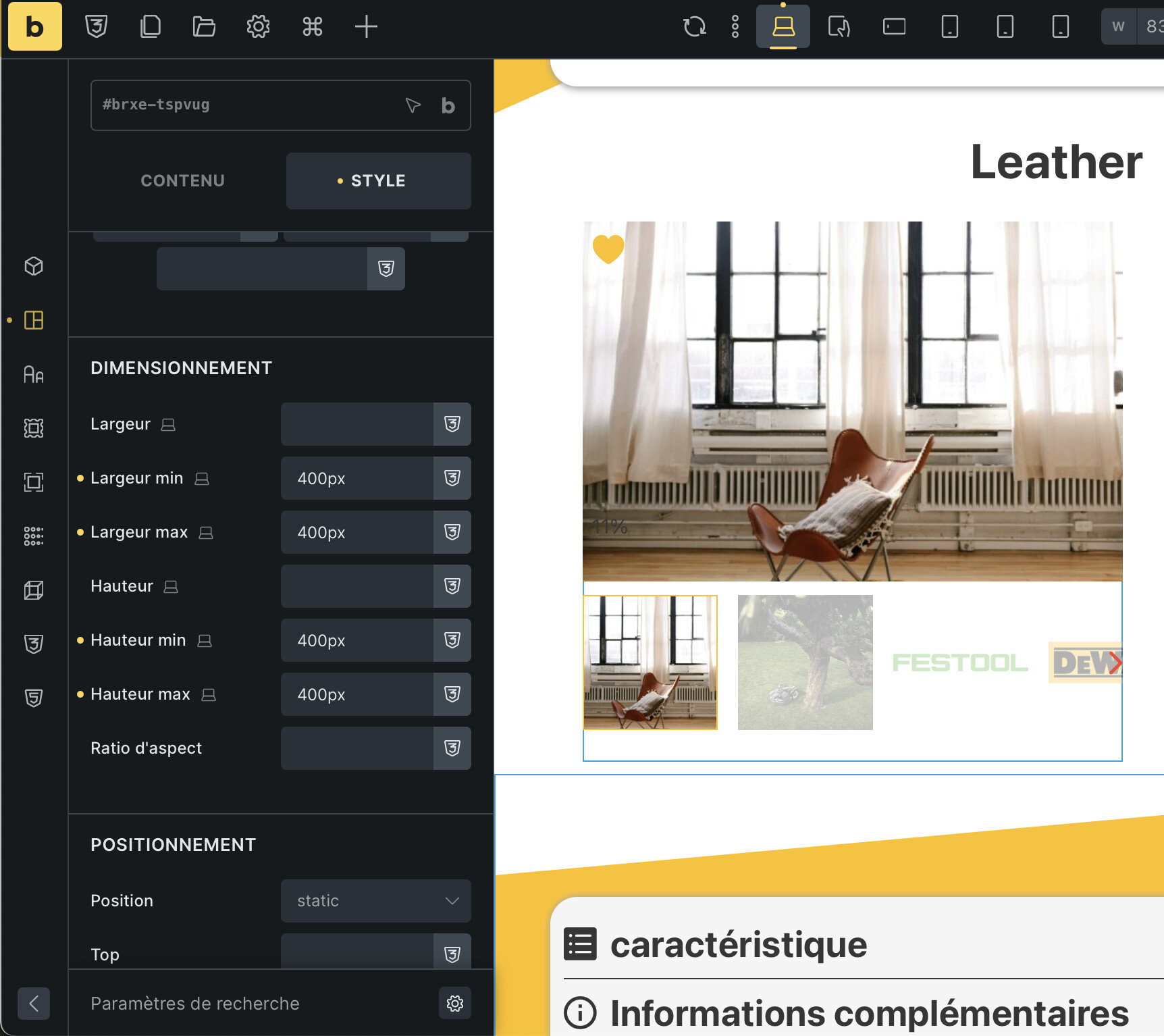Open the cube icon in left sidebar

[34, 266]
